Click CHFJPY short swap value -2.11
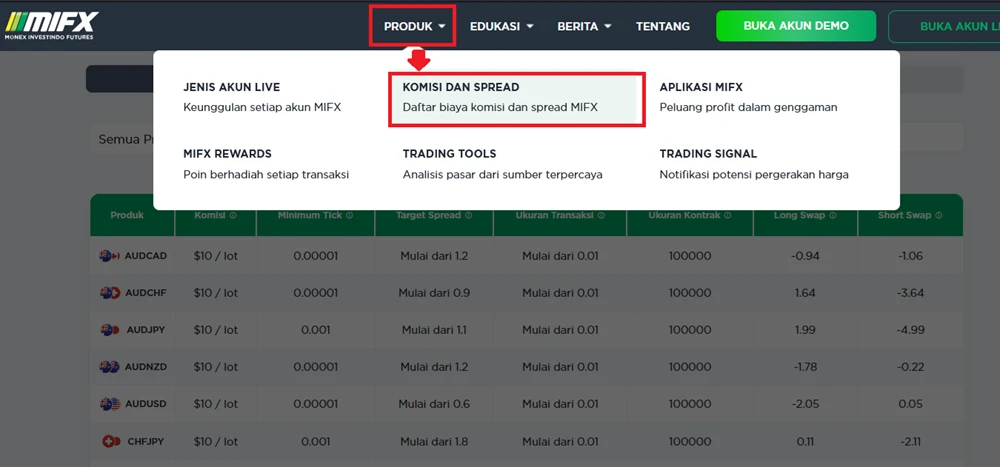 click(x=910, y=441)
